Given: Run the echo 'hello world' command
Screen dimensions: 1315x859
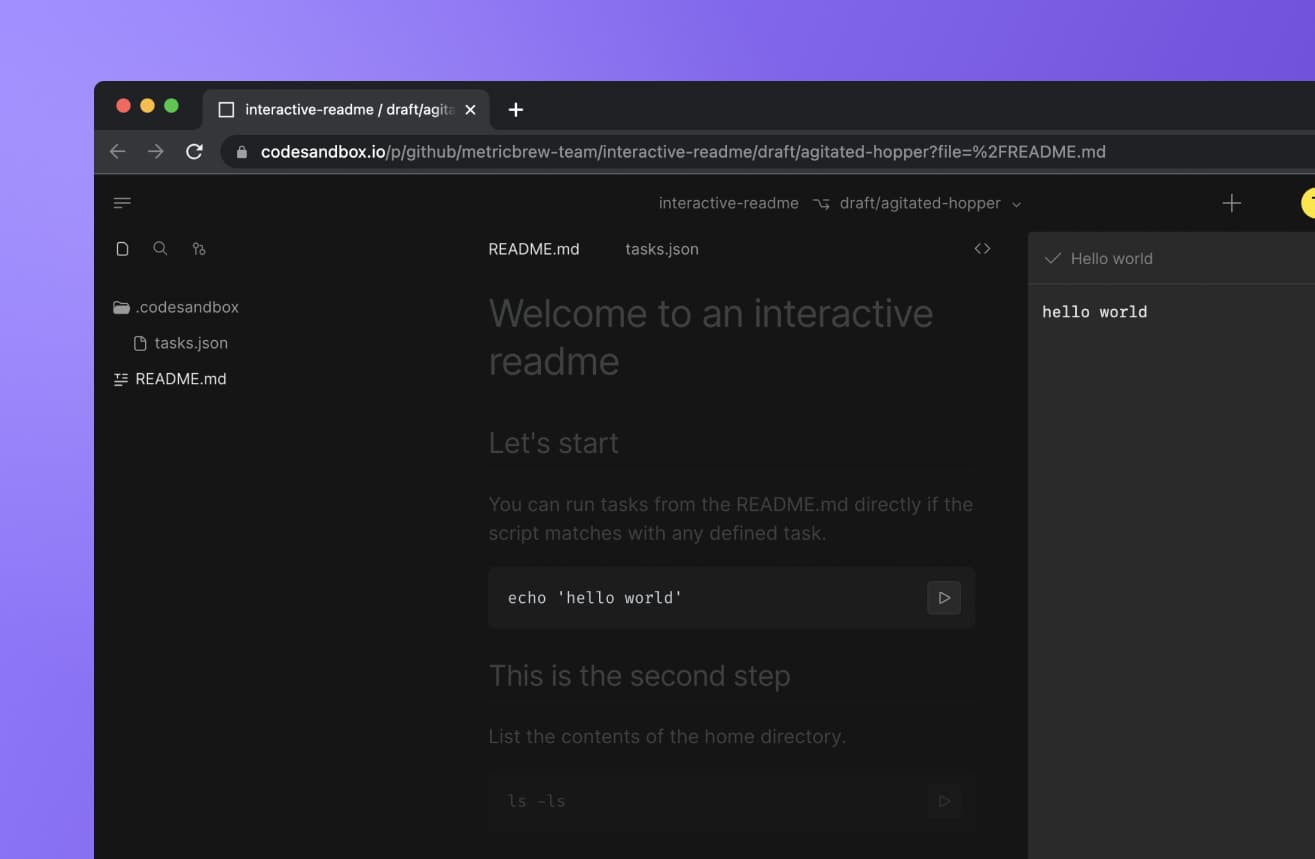Looking at the screenshot, I should 942,597.
